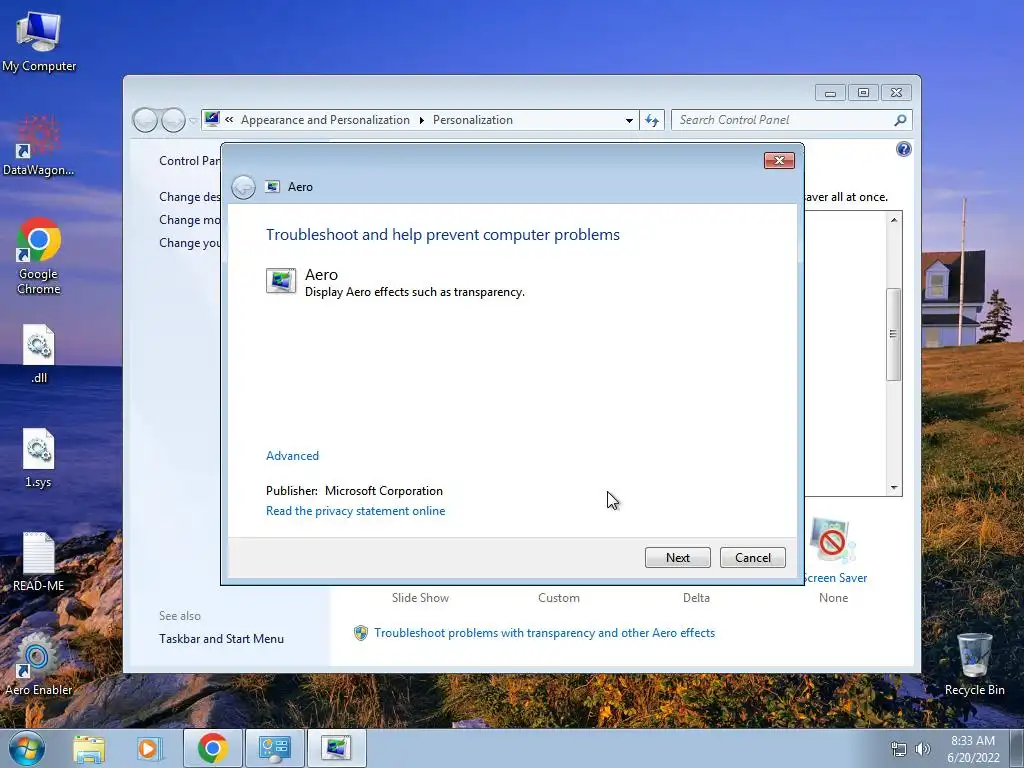The height and width of the screenshot is (768, 1024).
Task: Click the Screen Saver icon in Personalization
Action: pyautogui.click(x=833, y=542)
